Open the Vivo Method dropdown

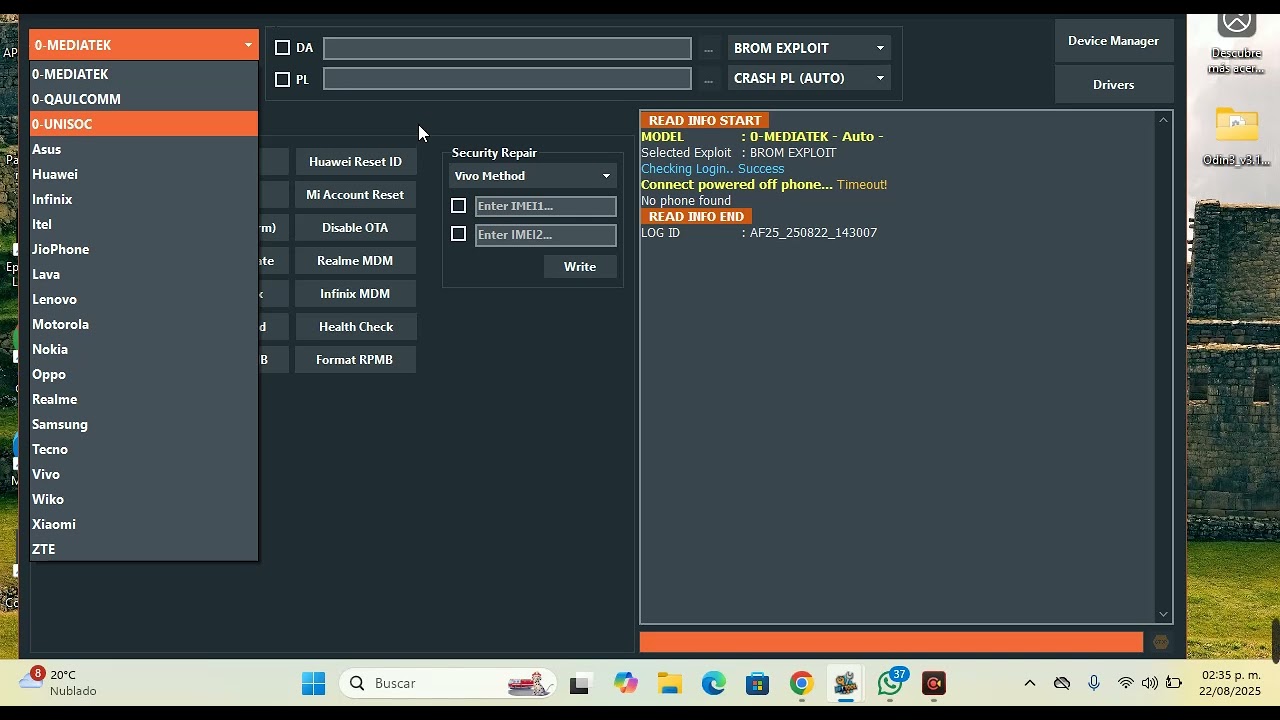coord(532,176)
